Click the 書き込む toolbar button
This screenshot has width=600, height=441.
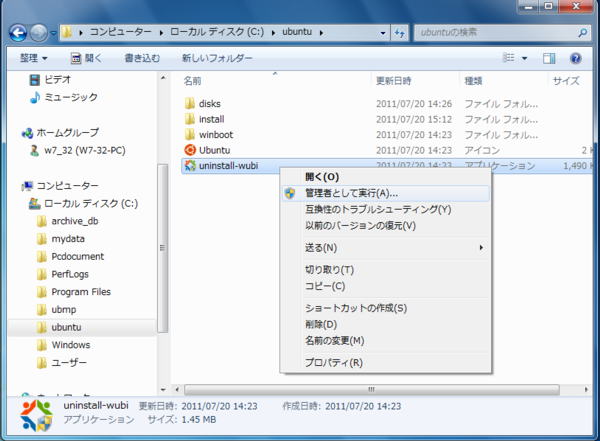click(x=142, y=58)
